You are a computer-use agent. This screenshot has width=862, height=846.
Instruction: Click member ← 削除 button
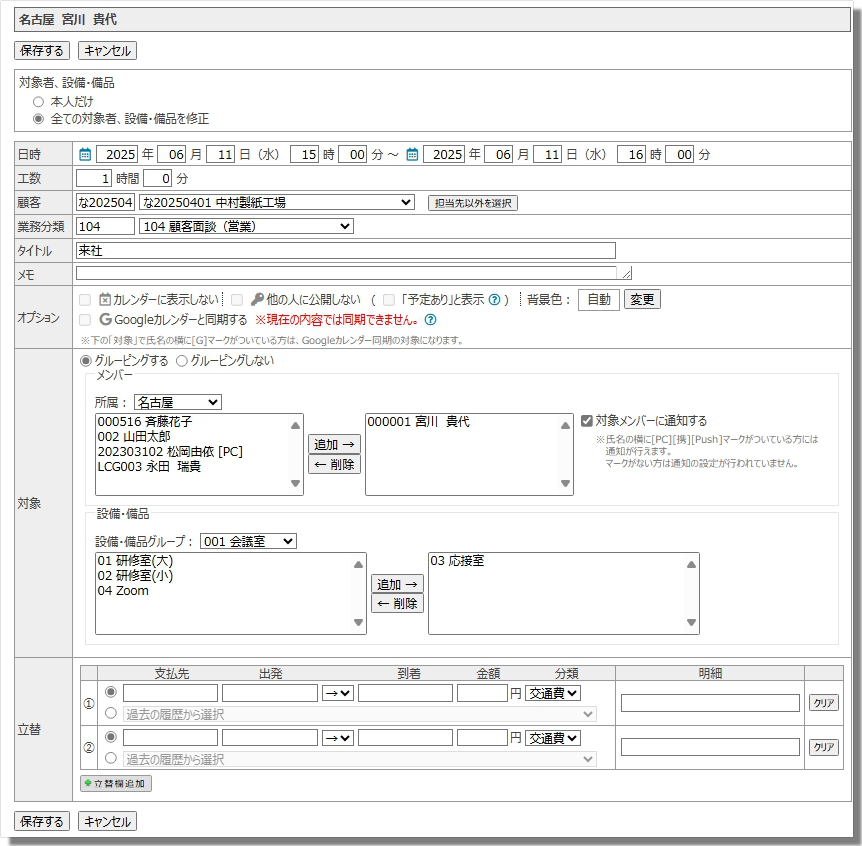(334, 465)
